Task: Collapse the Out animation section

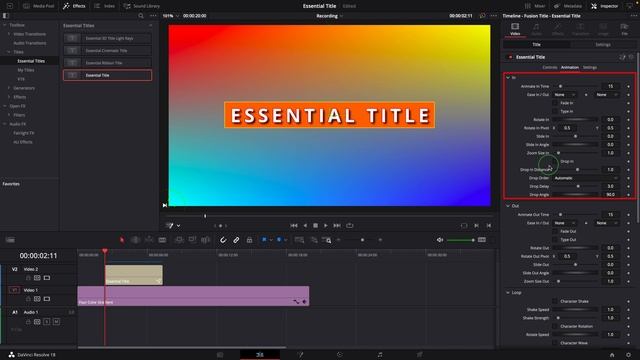Action: pyautogui.click(x=508, y=206)
